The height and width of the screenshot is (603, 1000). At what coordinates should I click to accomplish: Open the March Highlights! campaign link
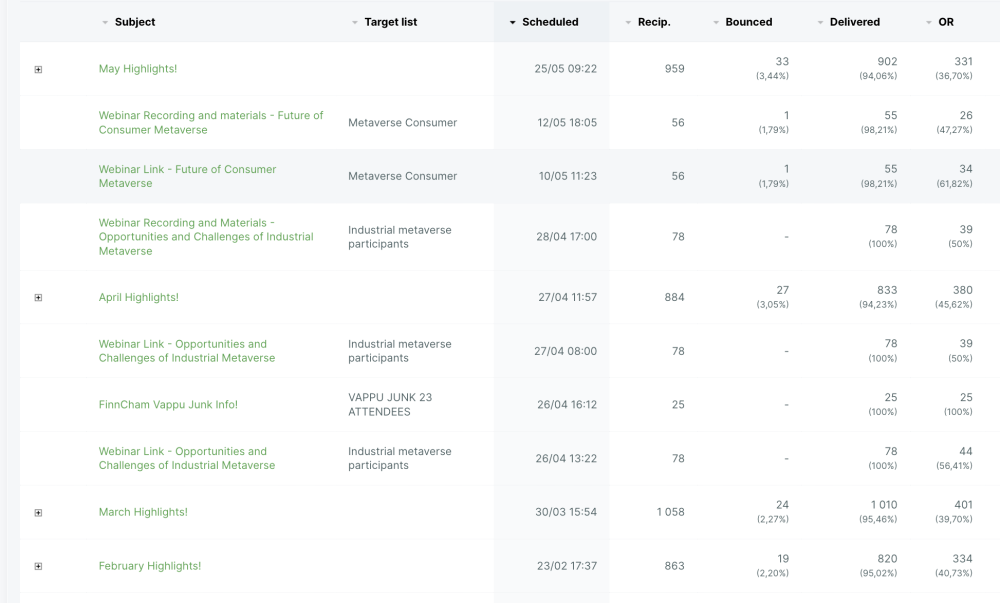[143, 512]
